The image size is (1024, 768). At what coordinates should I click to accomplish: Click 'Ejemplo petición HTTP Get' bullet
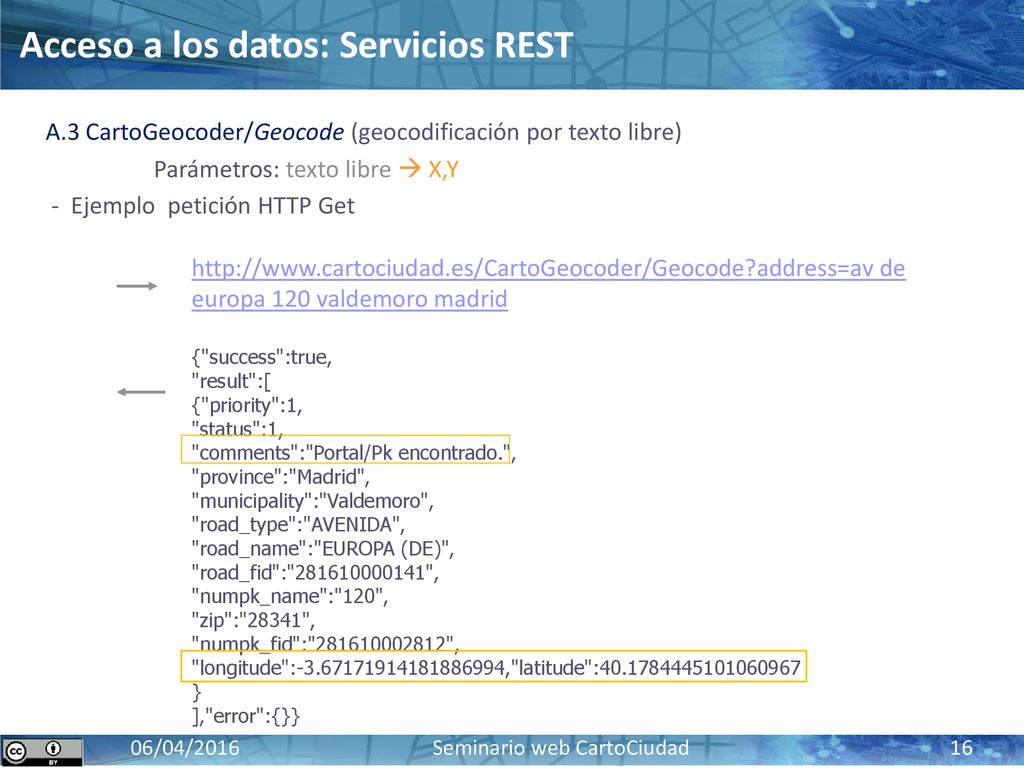tap(212, 206)
